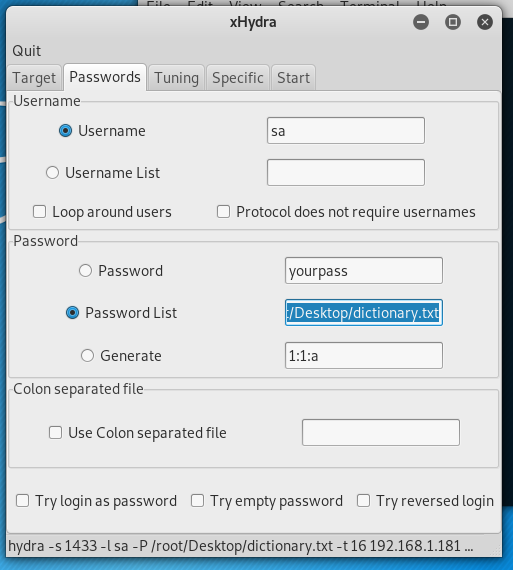Screen dimensions: 513x570
Task: Check Protocol does not require usernames
Action: coord(223,212)
